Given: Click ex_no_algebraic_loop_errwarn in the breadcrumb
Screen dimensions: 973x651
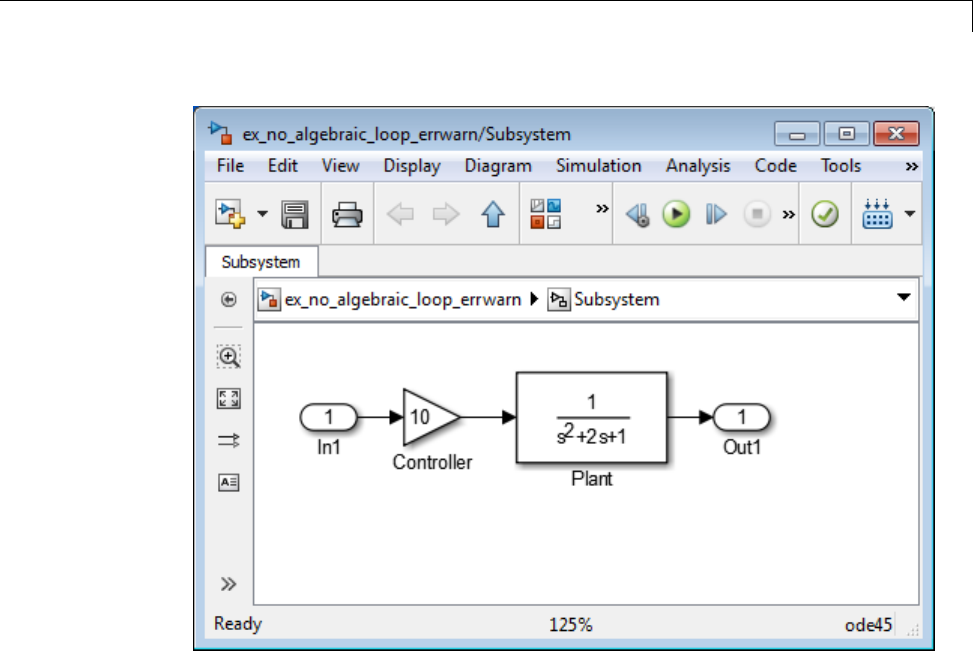Looking at the screenshot, I should click(403, 300).
